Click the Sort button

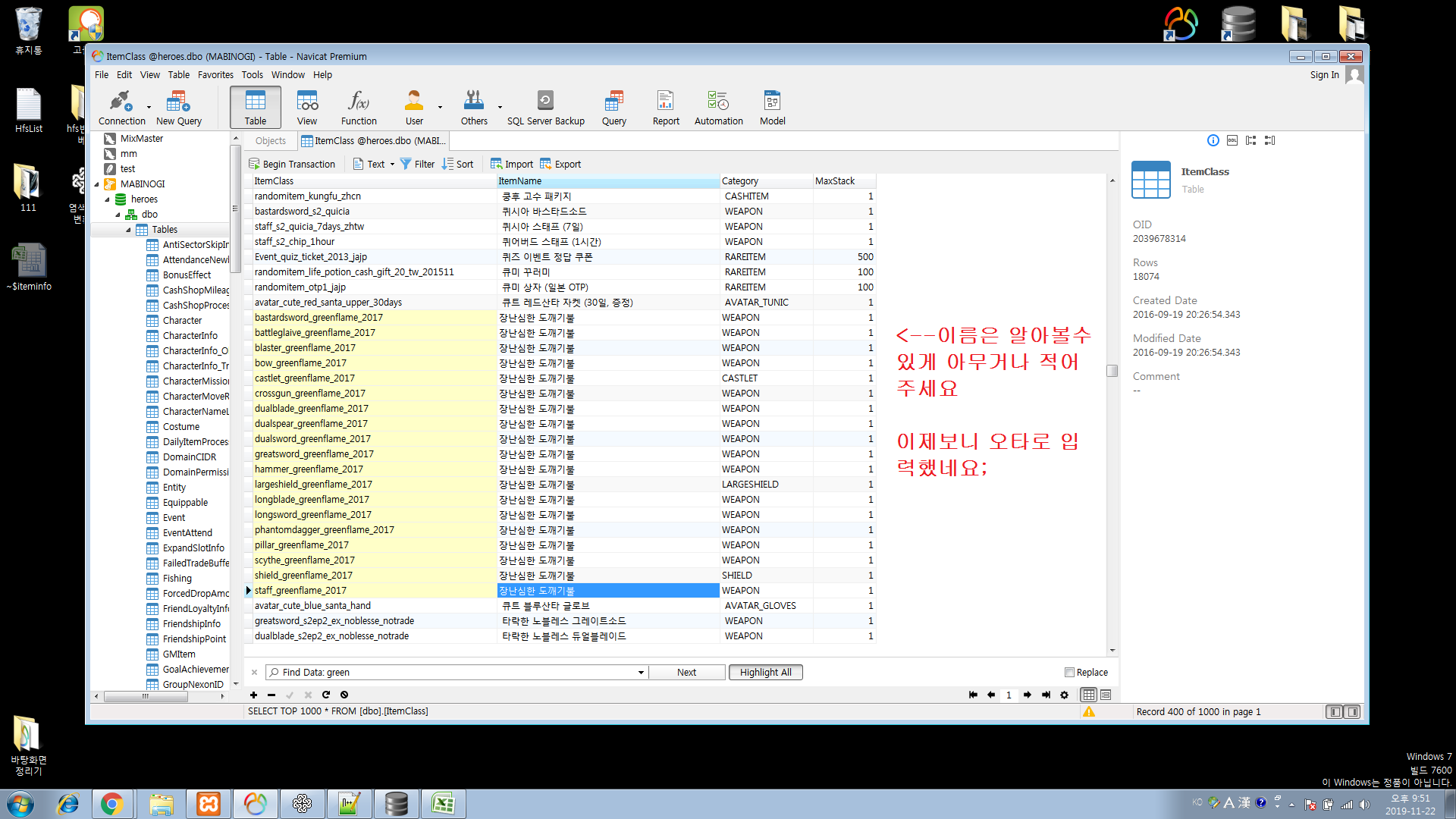(x=458, y=165)
